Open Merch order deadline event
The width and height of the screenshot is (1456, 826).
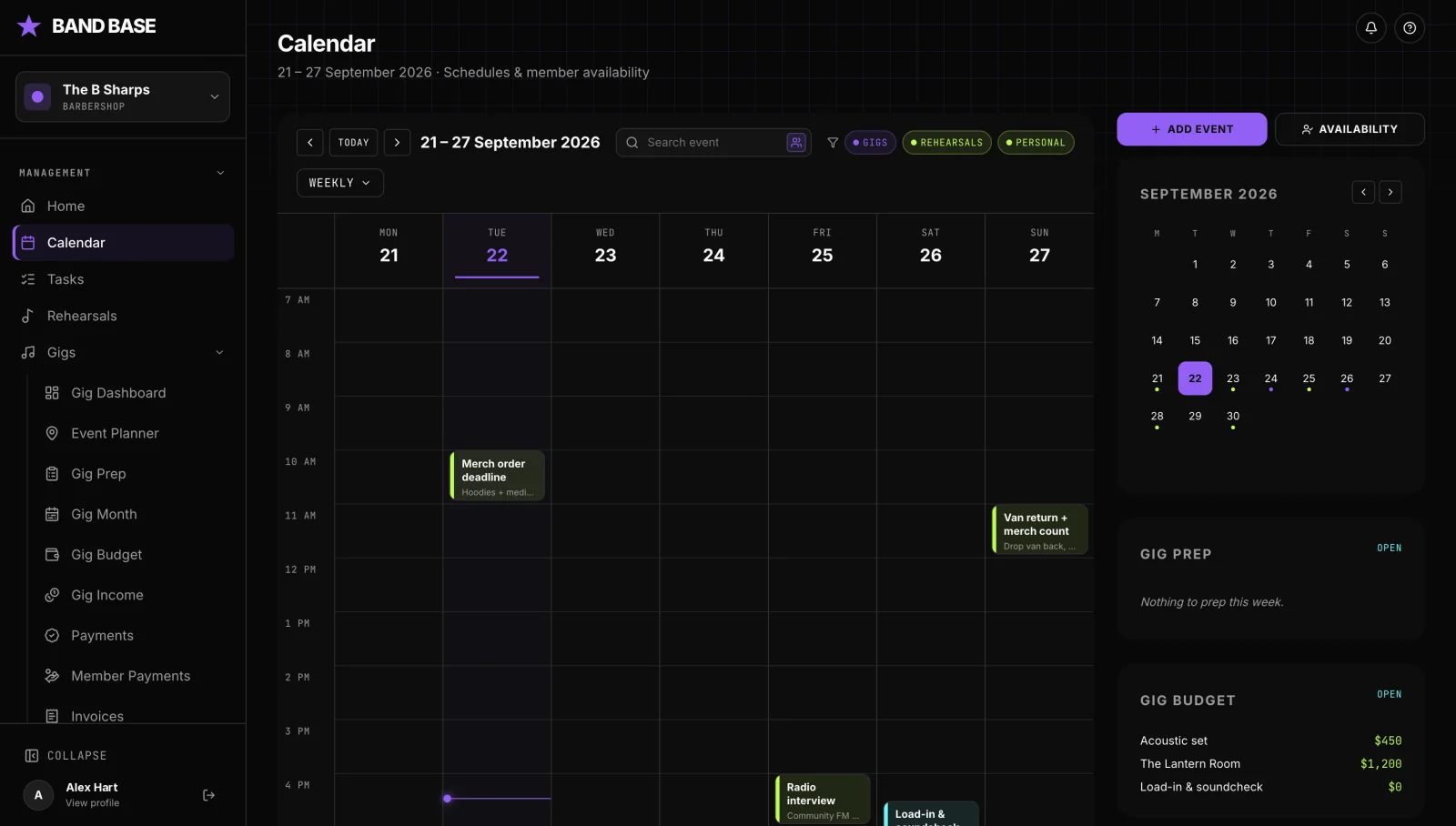point(497,476)
